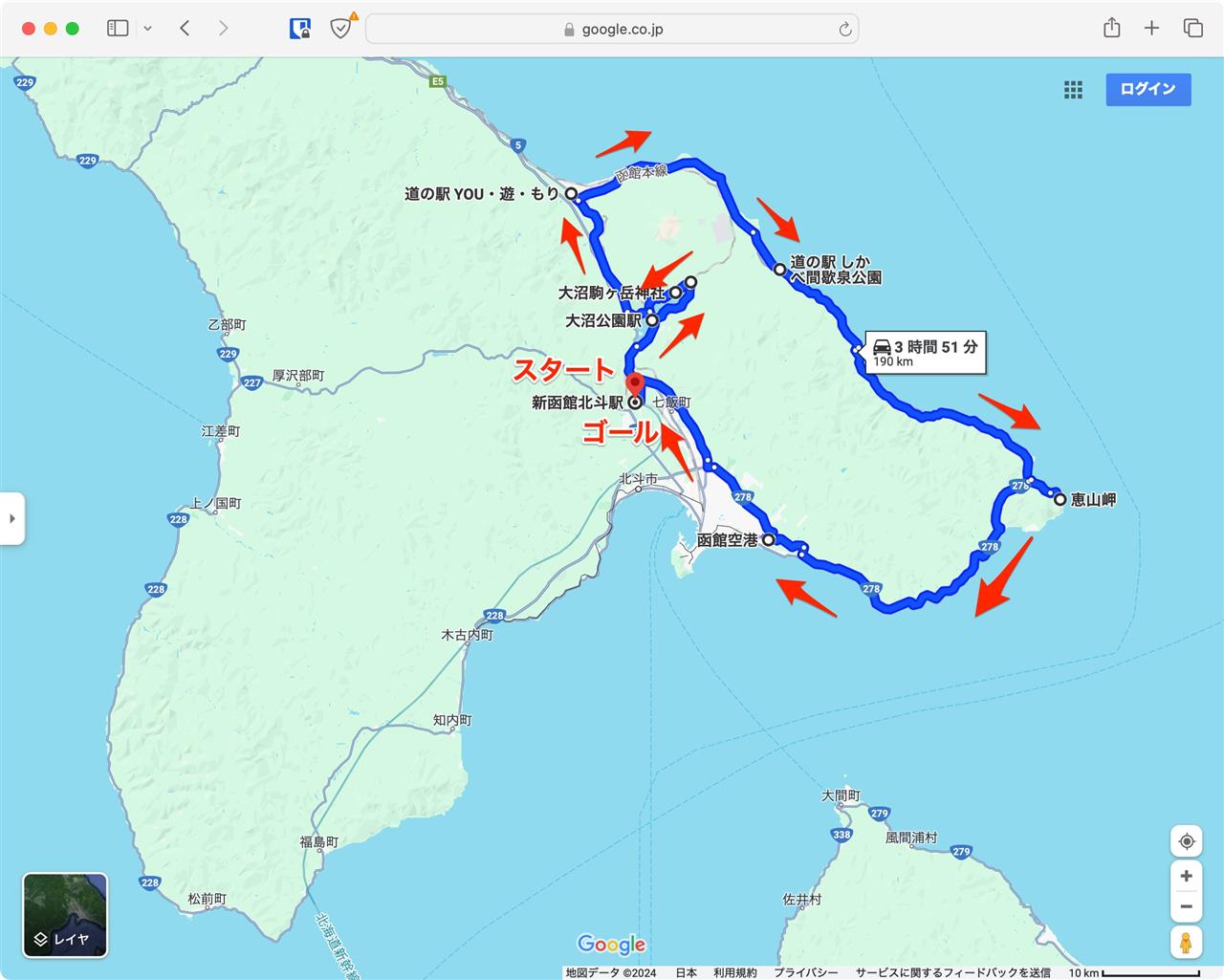Click the 福島町 town label

pyautogui.click(x=318, y=842)
